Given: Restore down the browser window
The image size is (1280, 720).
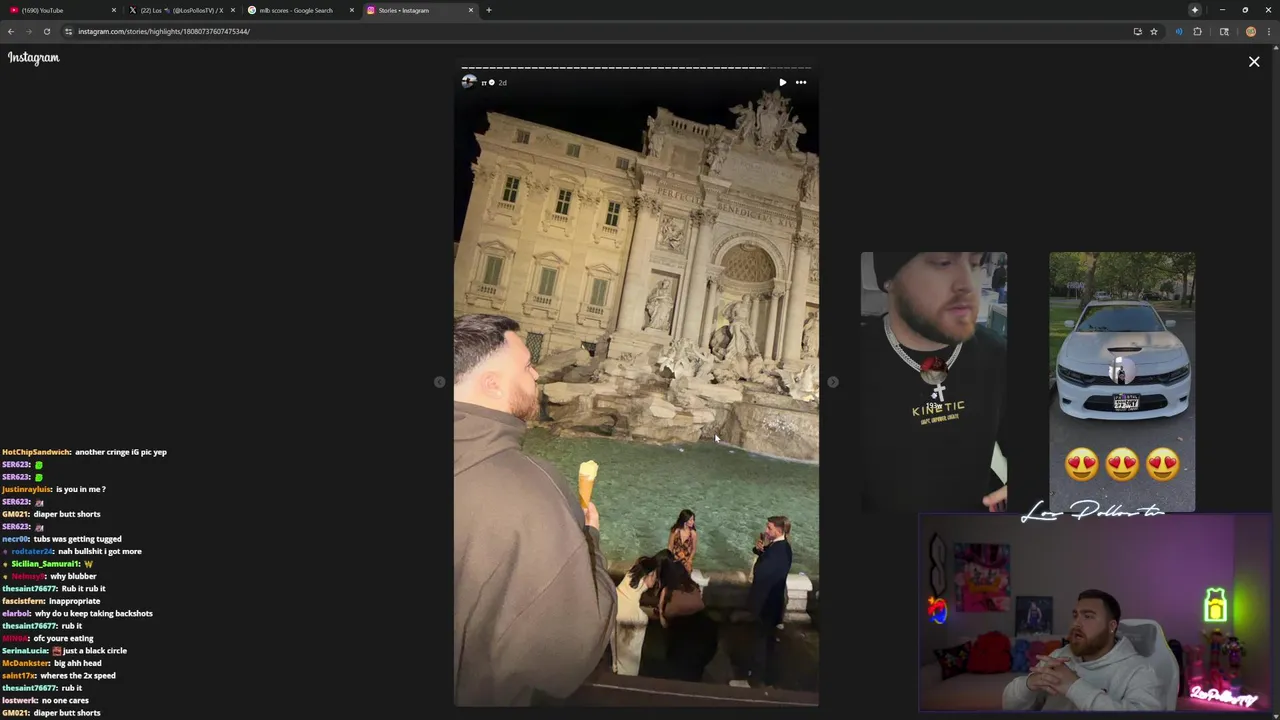Looking at the screenshot, I should (1245, 10).
